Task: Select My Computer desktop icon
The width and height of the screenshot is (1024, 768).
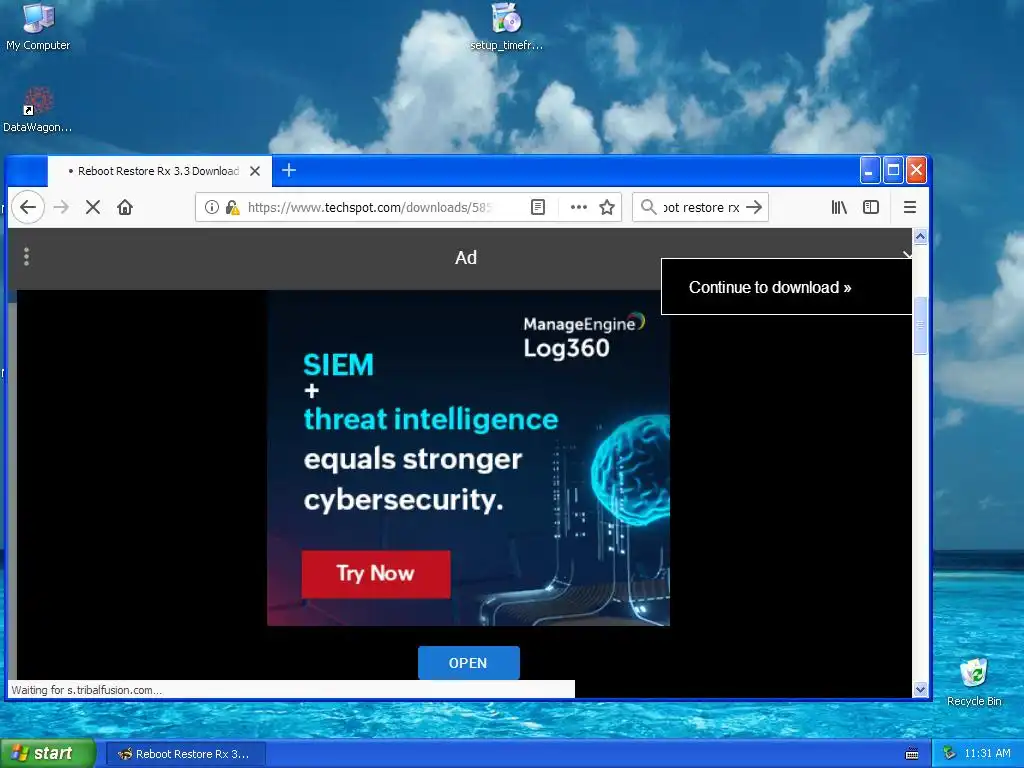Action: (38, 27)
